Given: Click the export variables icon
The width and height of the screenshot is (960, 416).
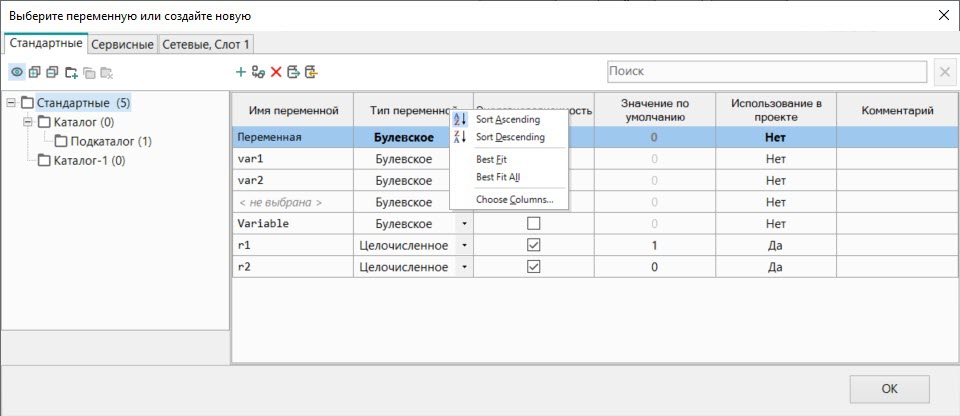Looking at the screenshot, I should (293, 72).
